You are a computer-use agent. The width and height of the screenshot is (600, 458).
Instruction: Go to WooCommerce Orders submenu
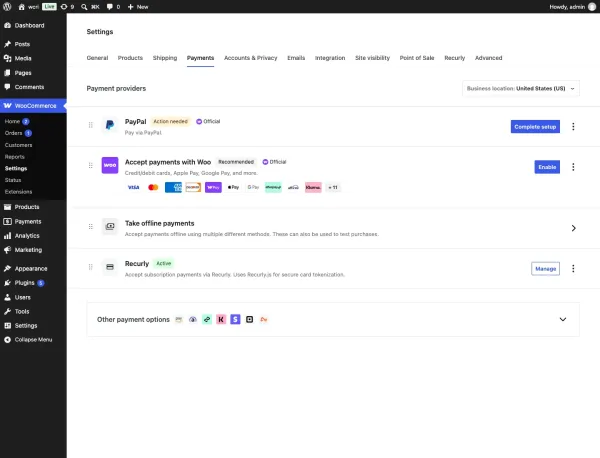tap(13, 133)
